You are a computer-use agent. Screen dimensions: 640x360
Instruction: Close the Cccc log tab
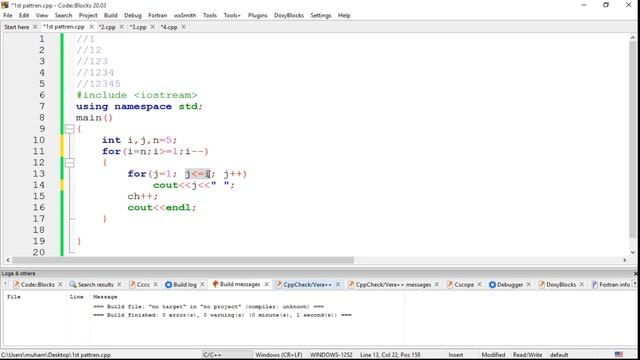click(x=156, y=284)
